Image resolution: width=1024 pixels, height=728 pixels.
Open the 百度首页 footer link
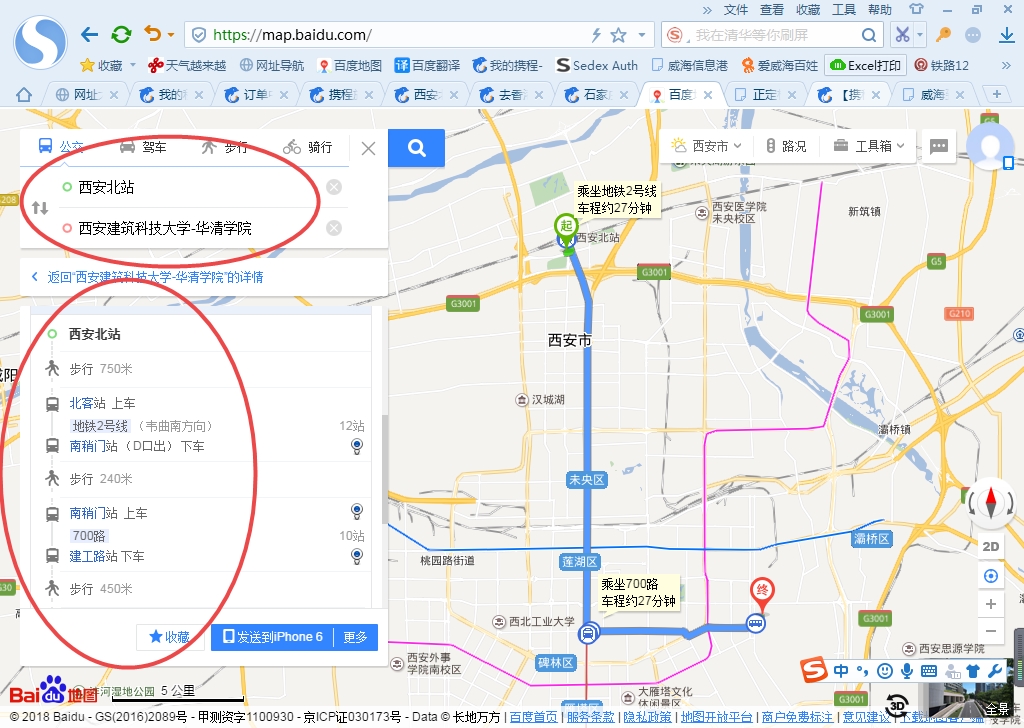coord(534,717)
